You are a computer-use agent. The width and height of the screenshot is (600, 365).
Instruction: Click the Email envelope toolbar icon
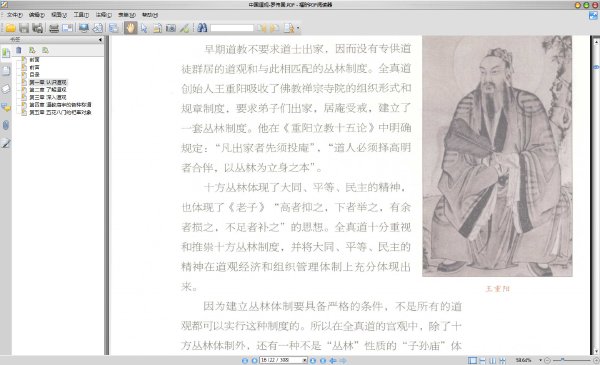(x=68, y=28)
